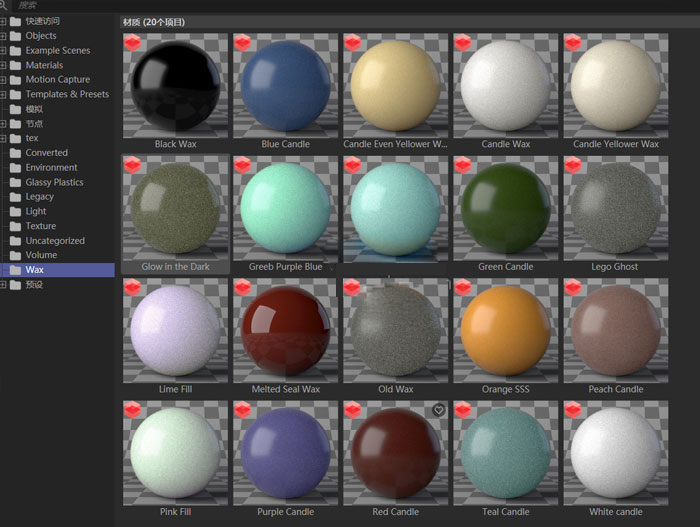The image size is (700, 527).
Task: Click the Redshift badge on Lime Fill
Action: tap(133, 288)
